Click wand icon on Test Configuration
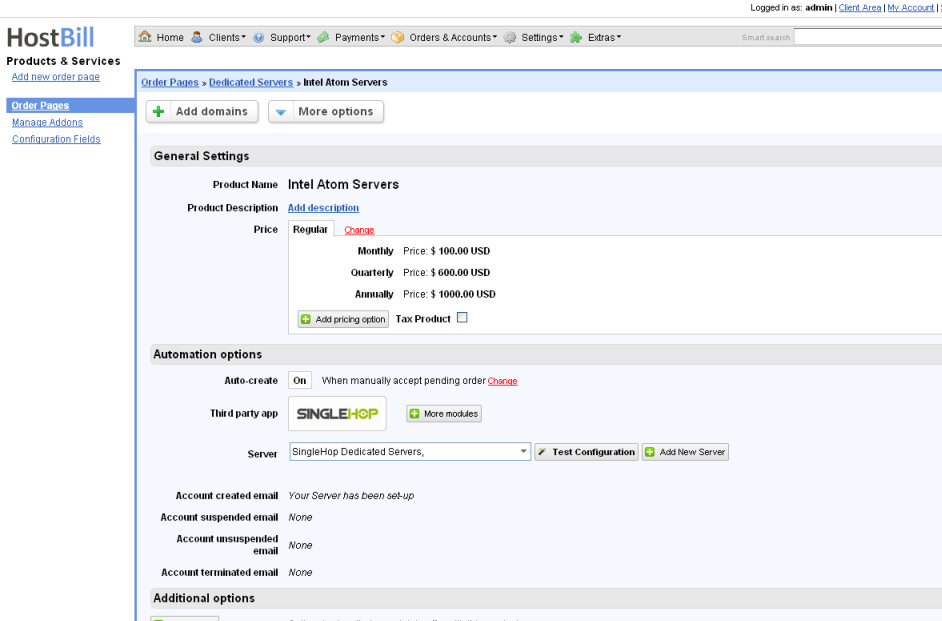The image size is (942, 621). tap(542, 452)
